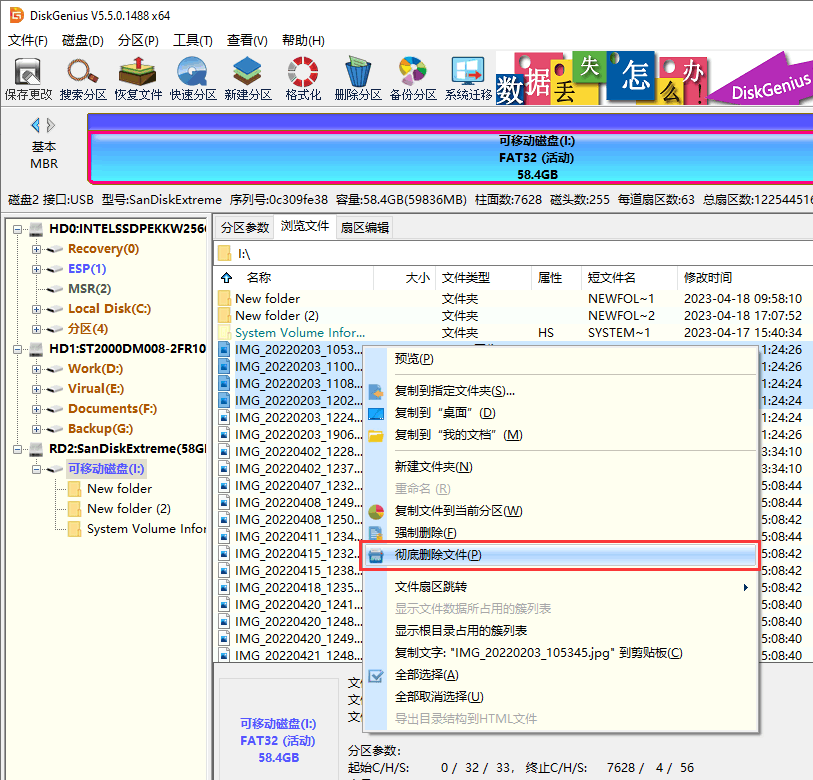Switch to the 浏览文件 tab
813x780 pixels.
(x=305, y=227)
